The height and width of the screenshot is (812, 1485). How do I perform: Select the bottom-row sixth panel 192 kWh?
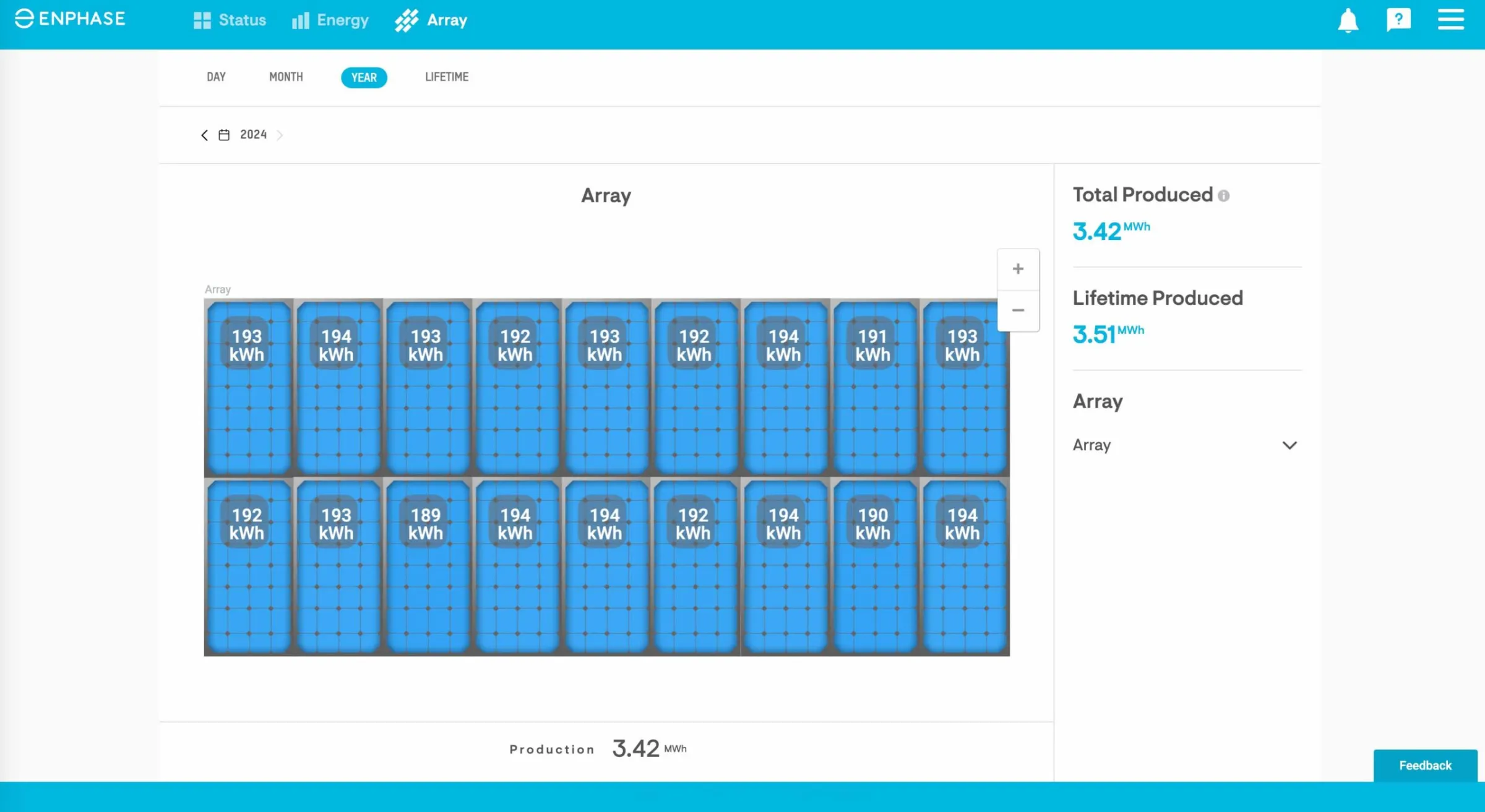(696, 566)
